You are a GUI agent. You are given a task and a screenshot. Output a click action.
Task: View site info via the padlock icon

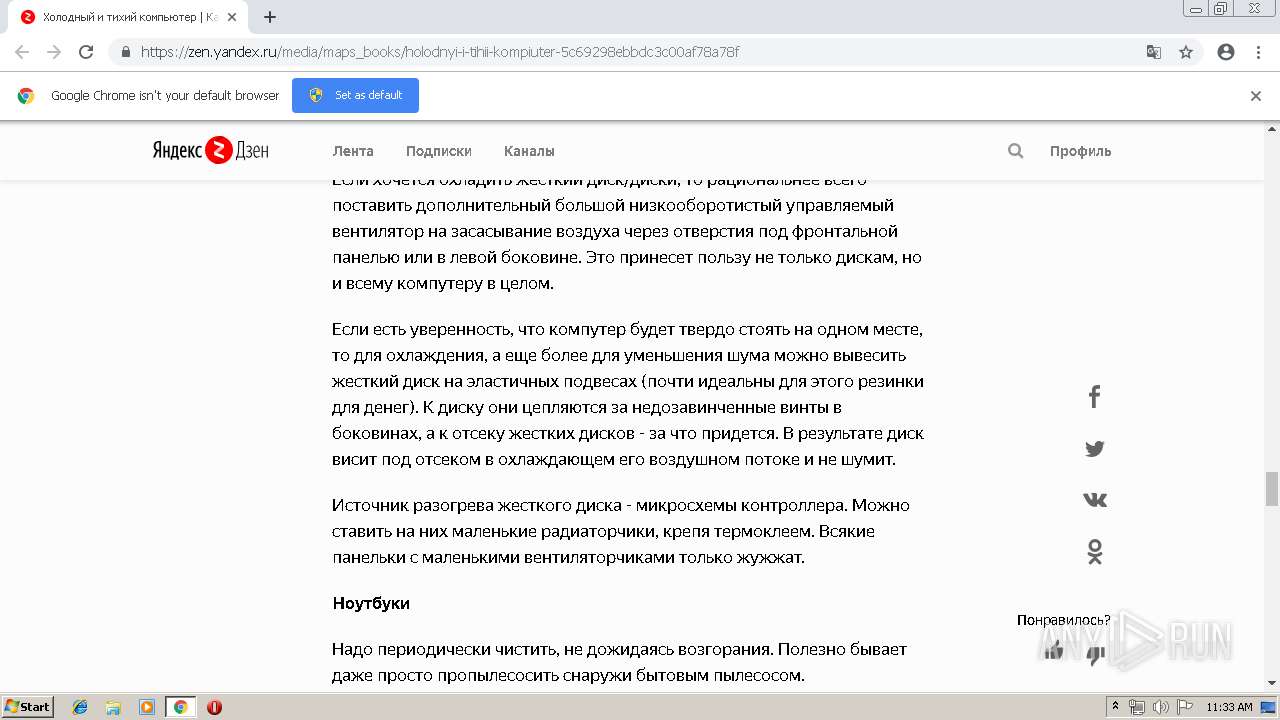coord(125,52)
